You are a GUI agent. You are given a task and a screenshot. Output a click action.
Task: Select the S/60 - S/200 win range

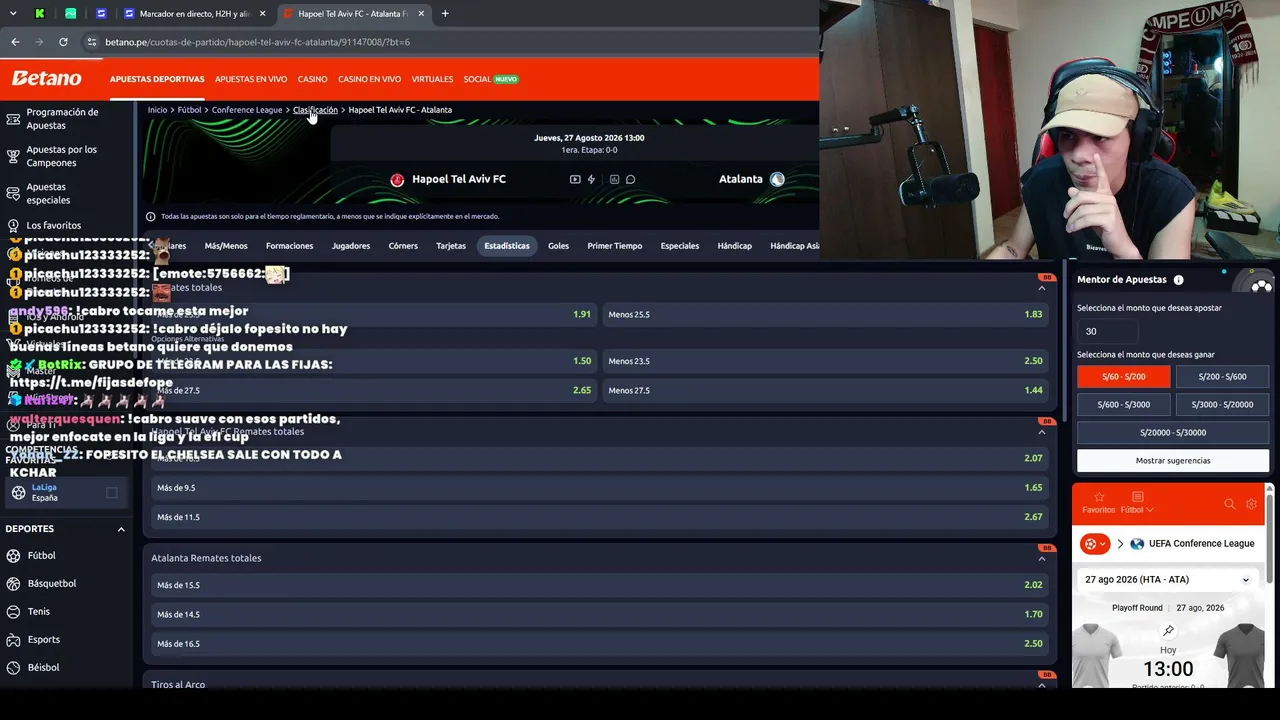1123,376
